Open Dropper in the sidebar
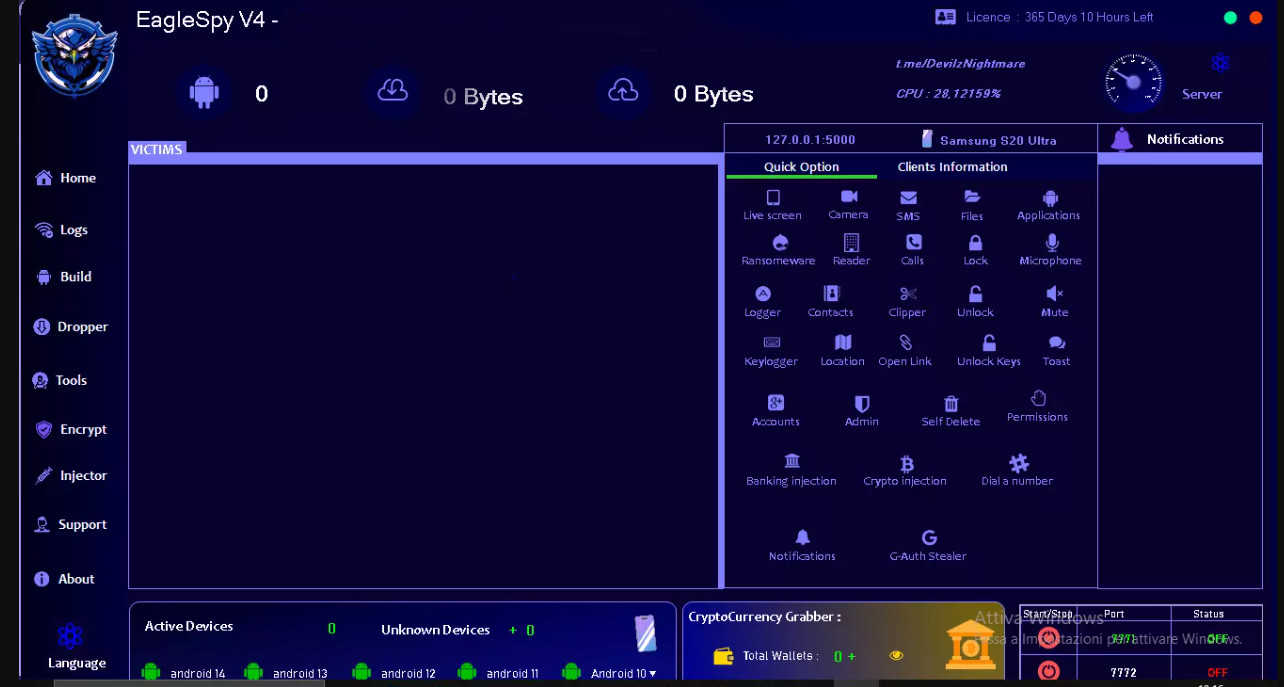 [70, 327]
